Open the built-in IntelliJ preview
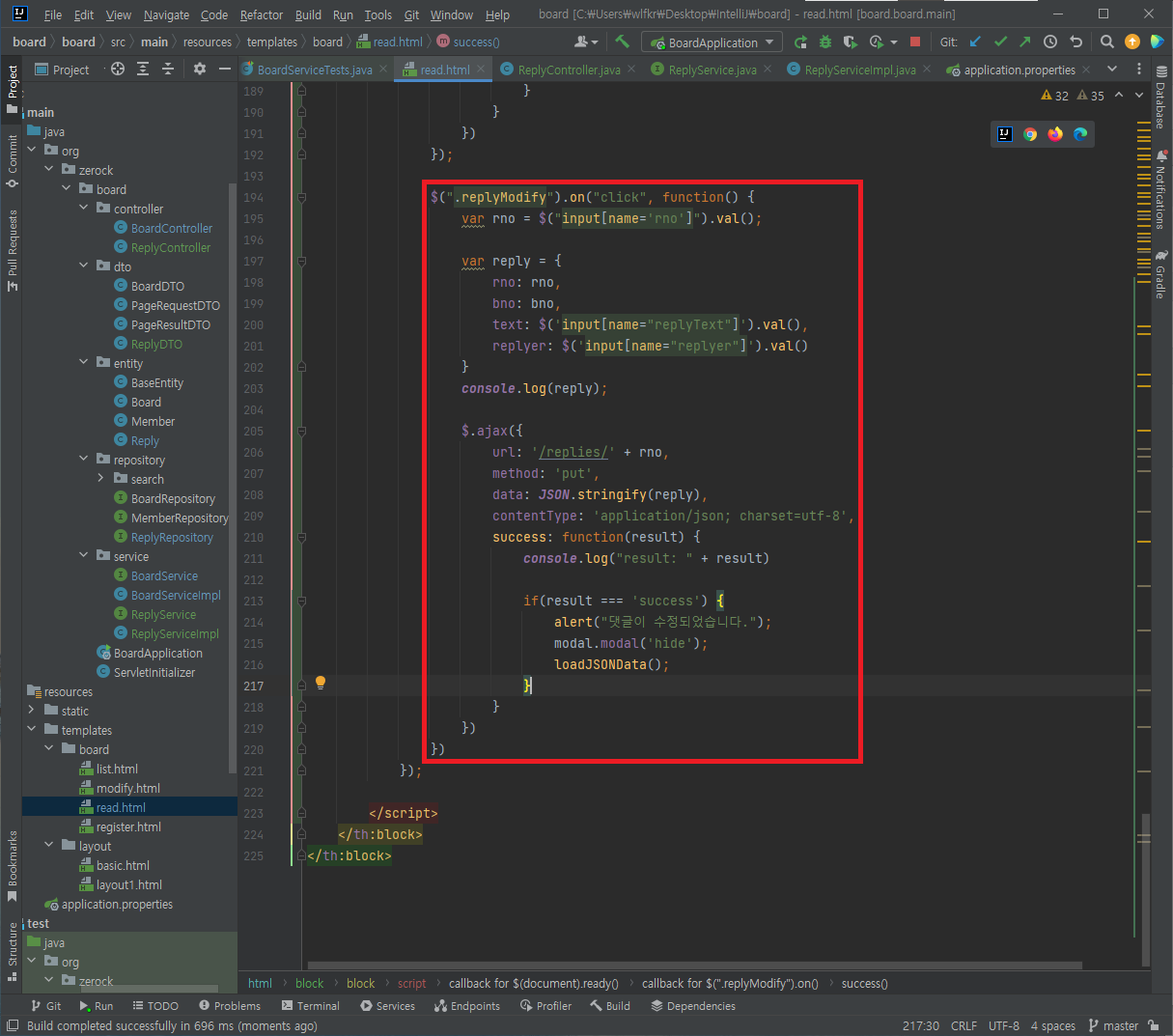This screenshot has height=1036, width=1173. pos(1005,134)
